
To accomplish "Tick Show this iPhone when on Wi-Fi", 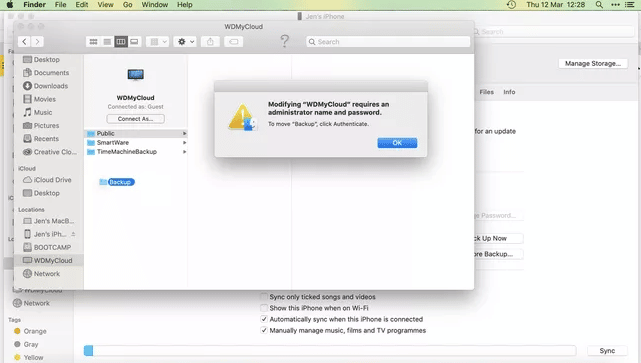I will [x=264, y=308].
